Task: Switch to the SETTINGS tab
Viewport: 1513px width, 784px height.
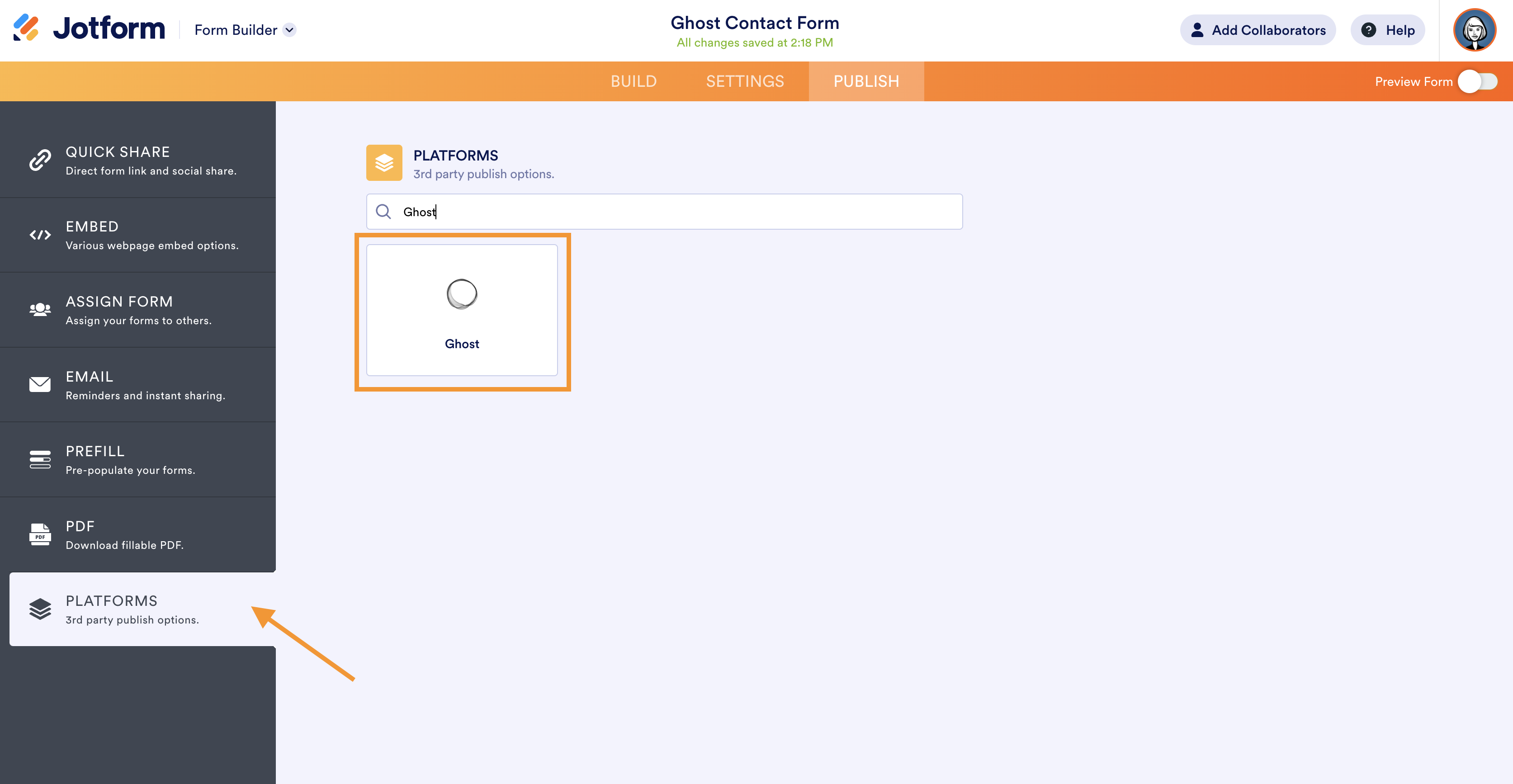Action: [x=745, y=82]
